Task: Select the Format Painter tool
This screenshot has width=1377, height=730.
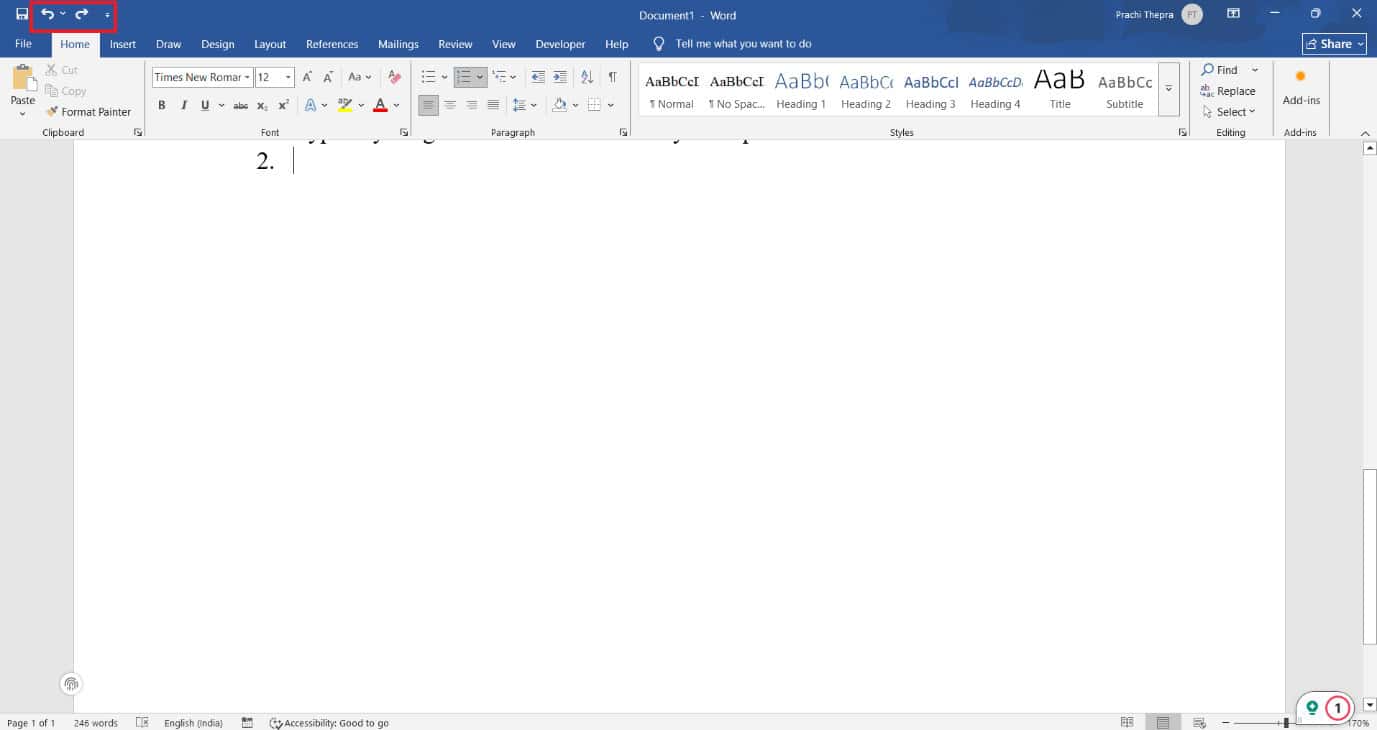Action: (88, 112)
